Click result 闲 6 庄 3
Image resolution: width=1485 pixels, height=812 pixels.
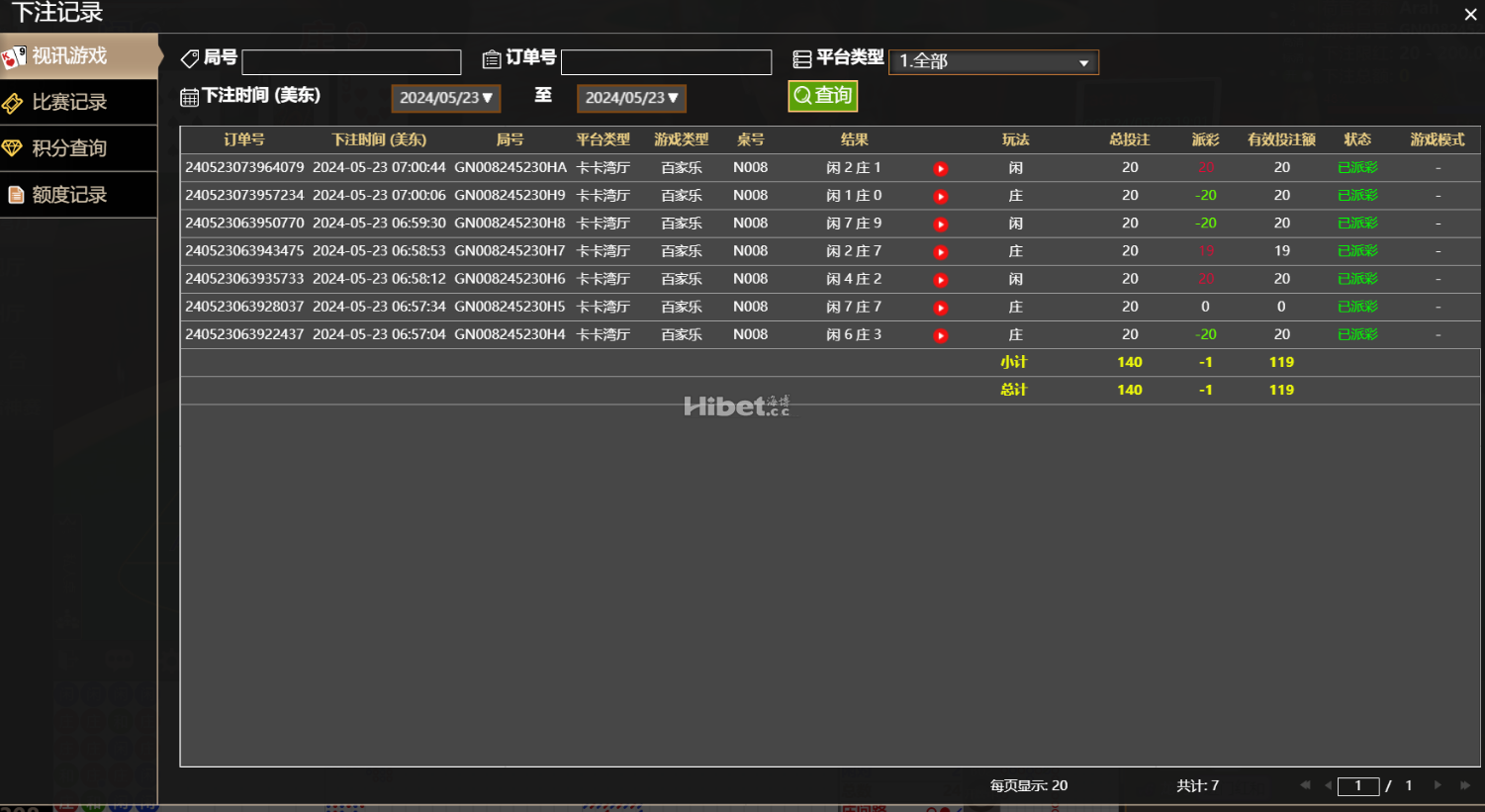(x=854, y=334)
